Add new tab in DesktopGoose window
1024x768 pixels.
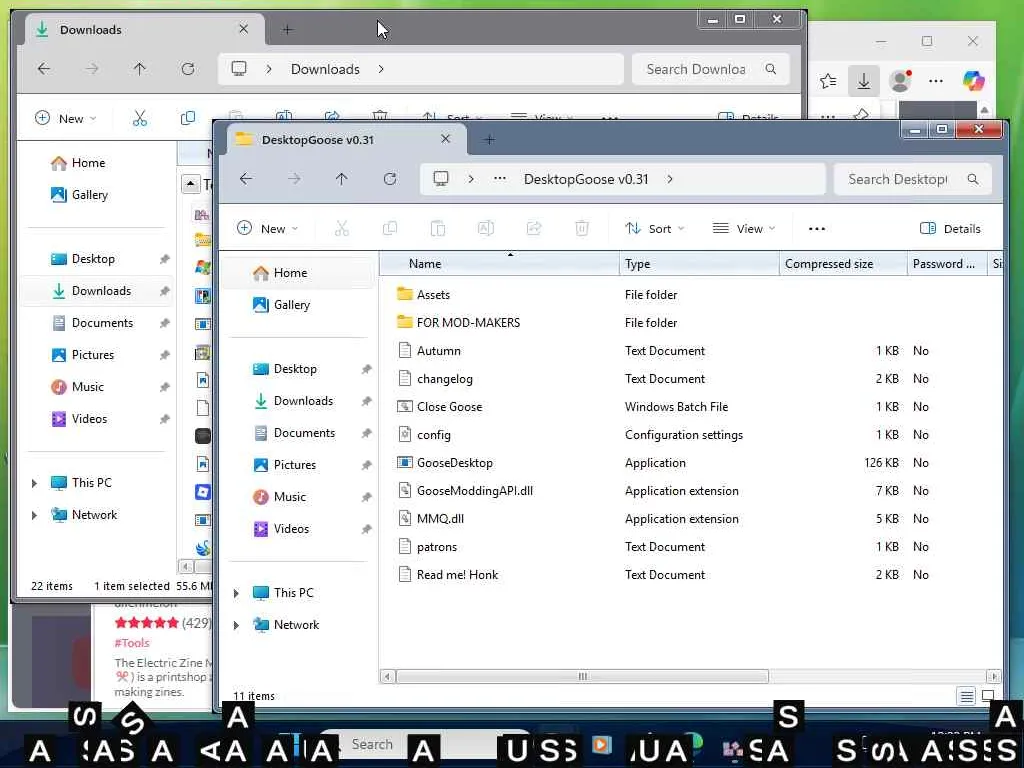[489, 140]
